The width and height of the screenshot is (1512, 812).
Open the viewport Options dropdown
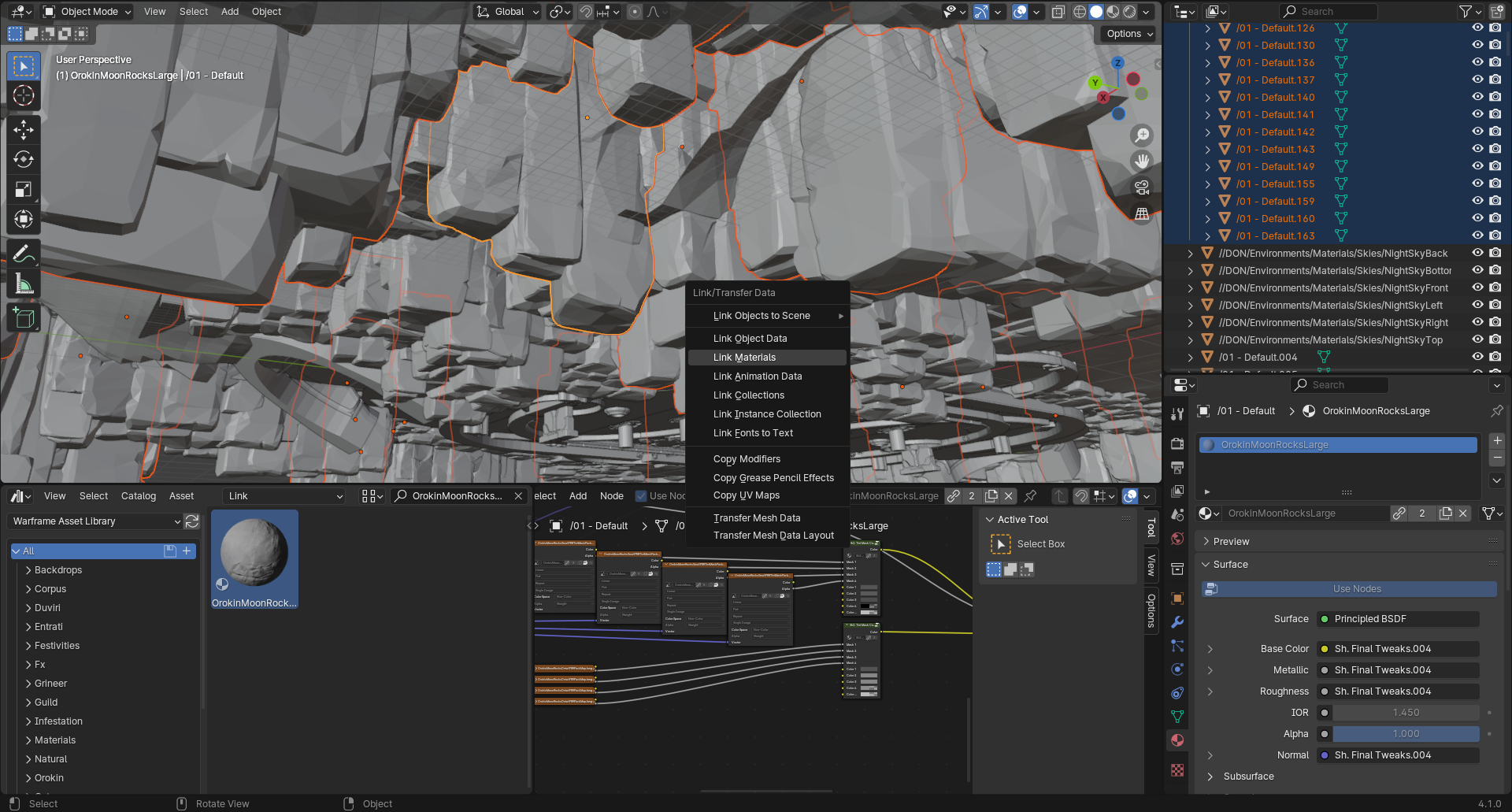1128,34
